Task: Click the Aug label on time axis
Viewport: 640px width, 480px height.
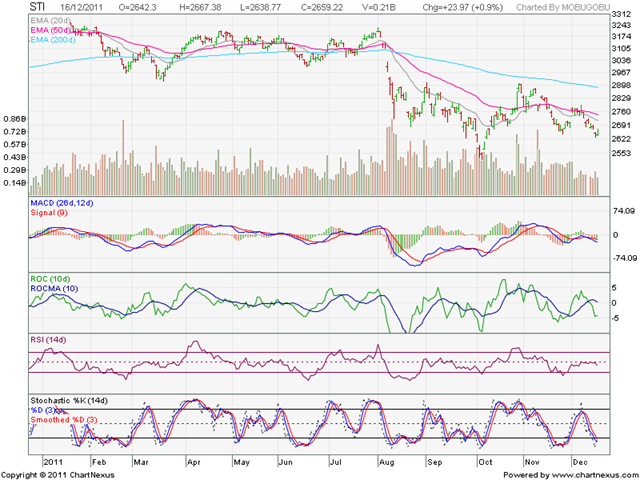Action: click(x=387, y=462)
